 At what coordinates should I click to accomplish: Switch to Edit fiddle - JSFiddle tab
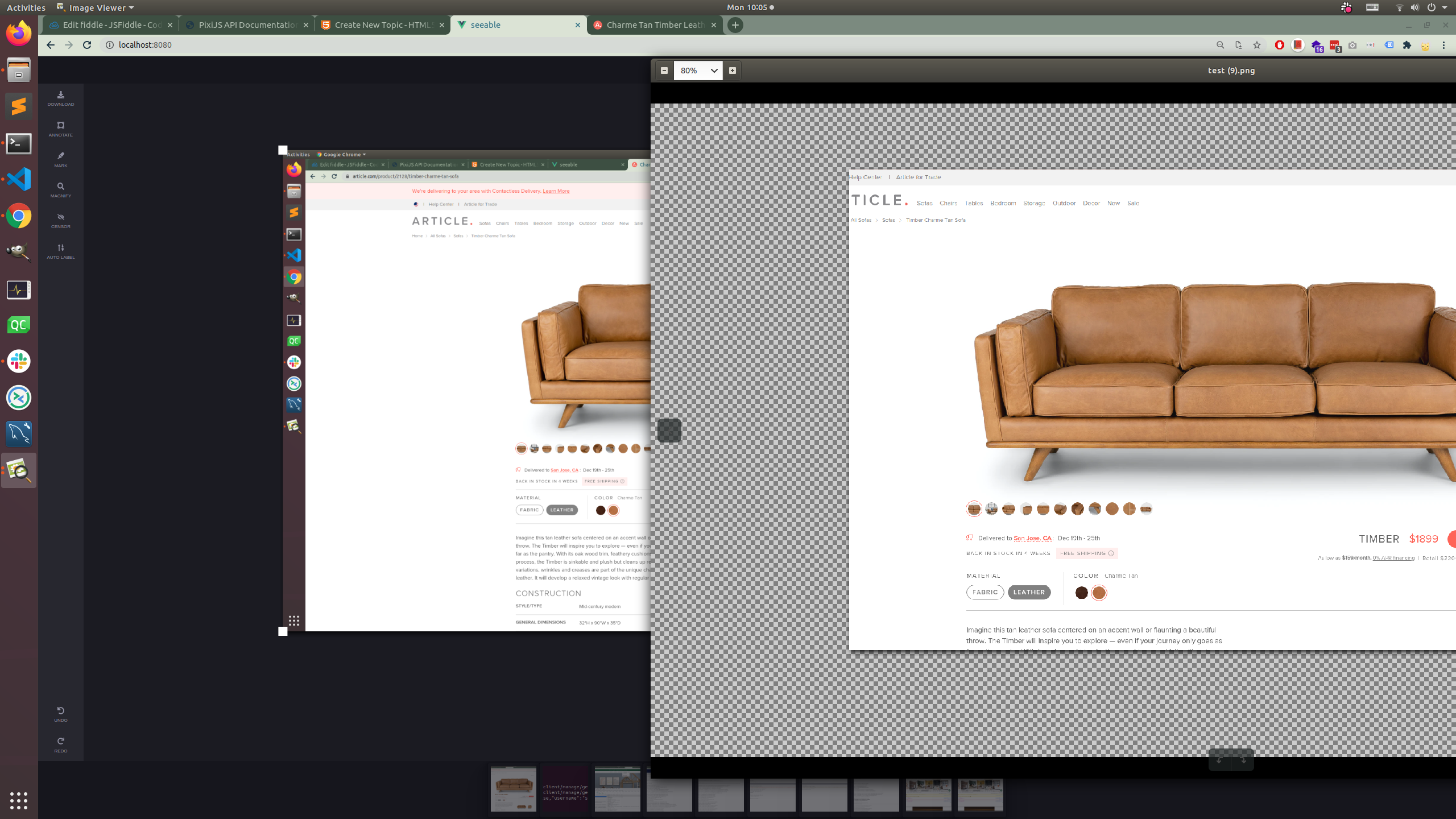111,25
